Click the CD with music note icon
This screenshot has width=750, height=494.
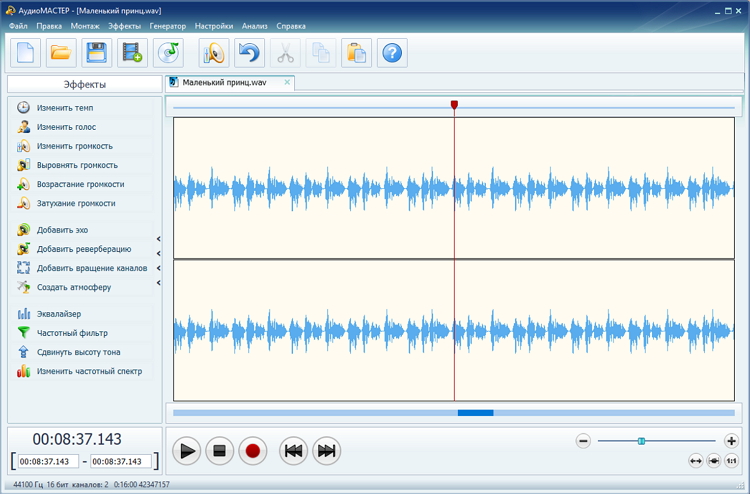(x=170, y=53)
